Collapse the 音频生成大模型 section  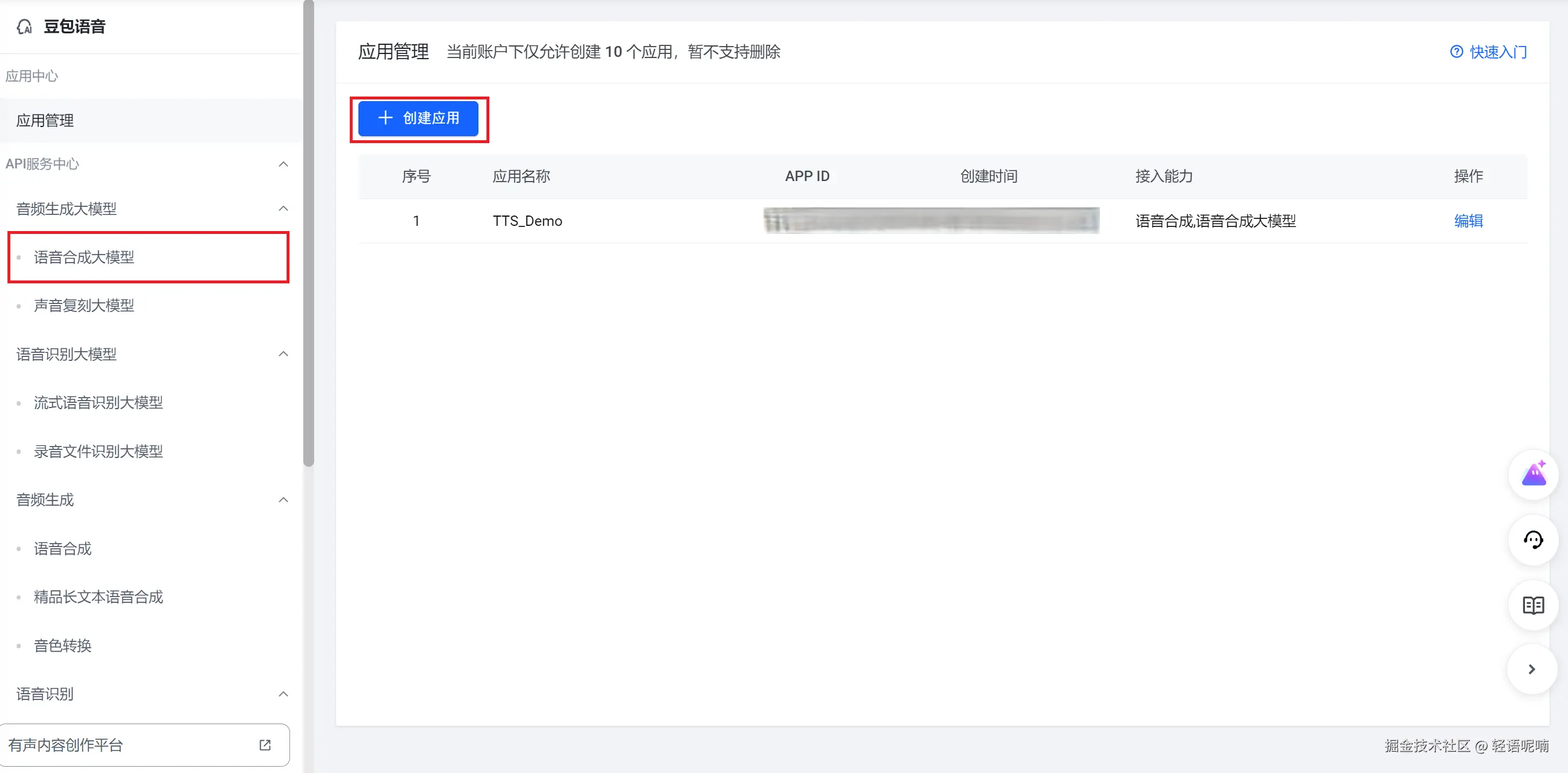283,208
